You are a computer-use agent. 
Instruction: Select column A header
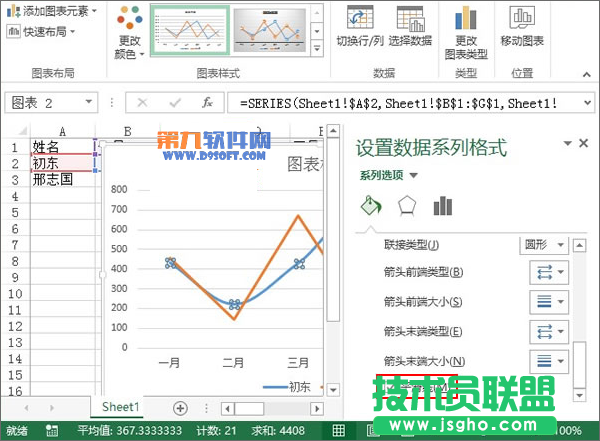(62, 131)
